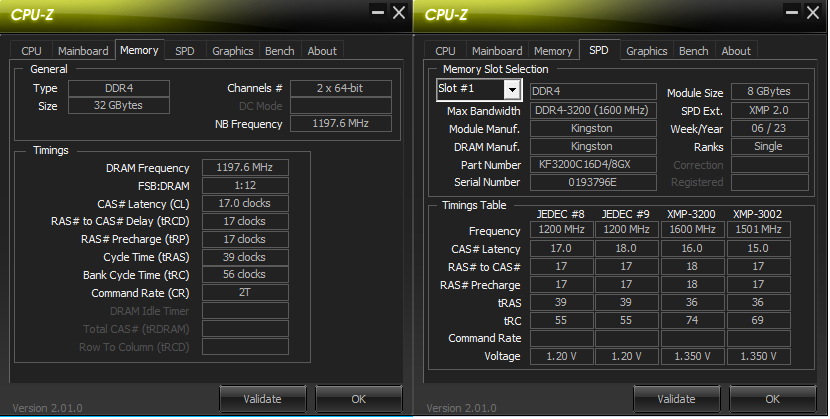The height and width of the screenshot is (419, 830).
Task: Click Validate button in left Memory window
Action: pyautogui.click(x=263, y=399)
